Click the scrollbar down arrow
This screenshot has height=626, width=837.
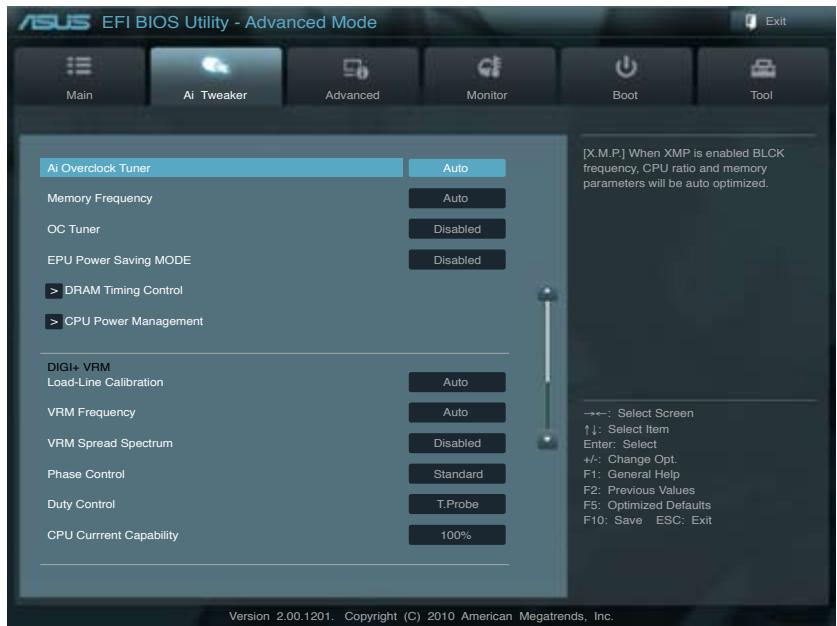[547, 440]
